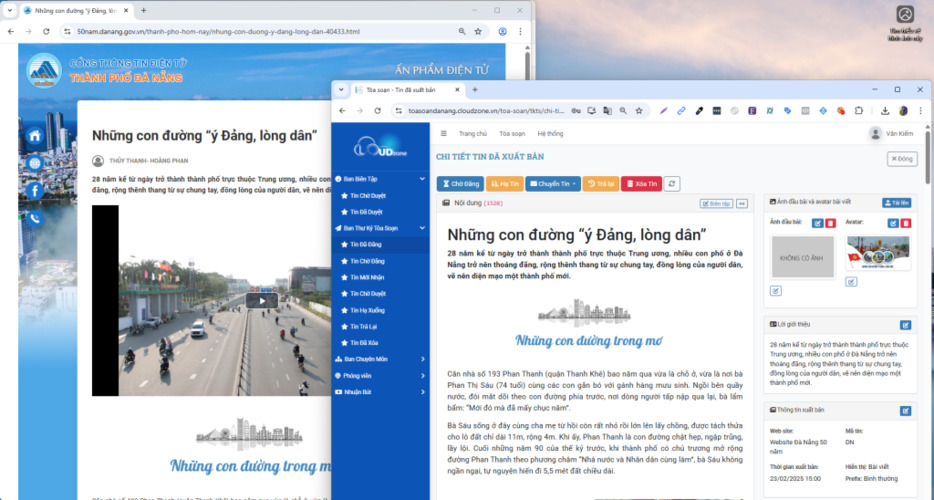Expand the Ban Chuyên Môn sidebar section
The width and height of the screenshot is (934, 500).
[423, 359]
